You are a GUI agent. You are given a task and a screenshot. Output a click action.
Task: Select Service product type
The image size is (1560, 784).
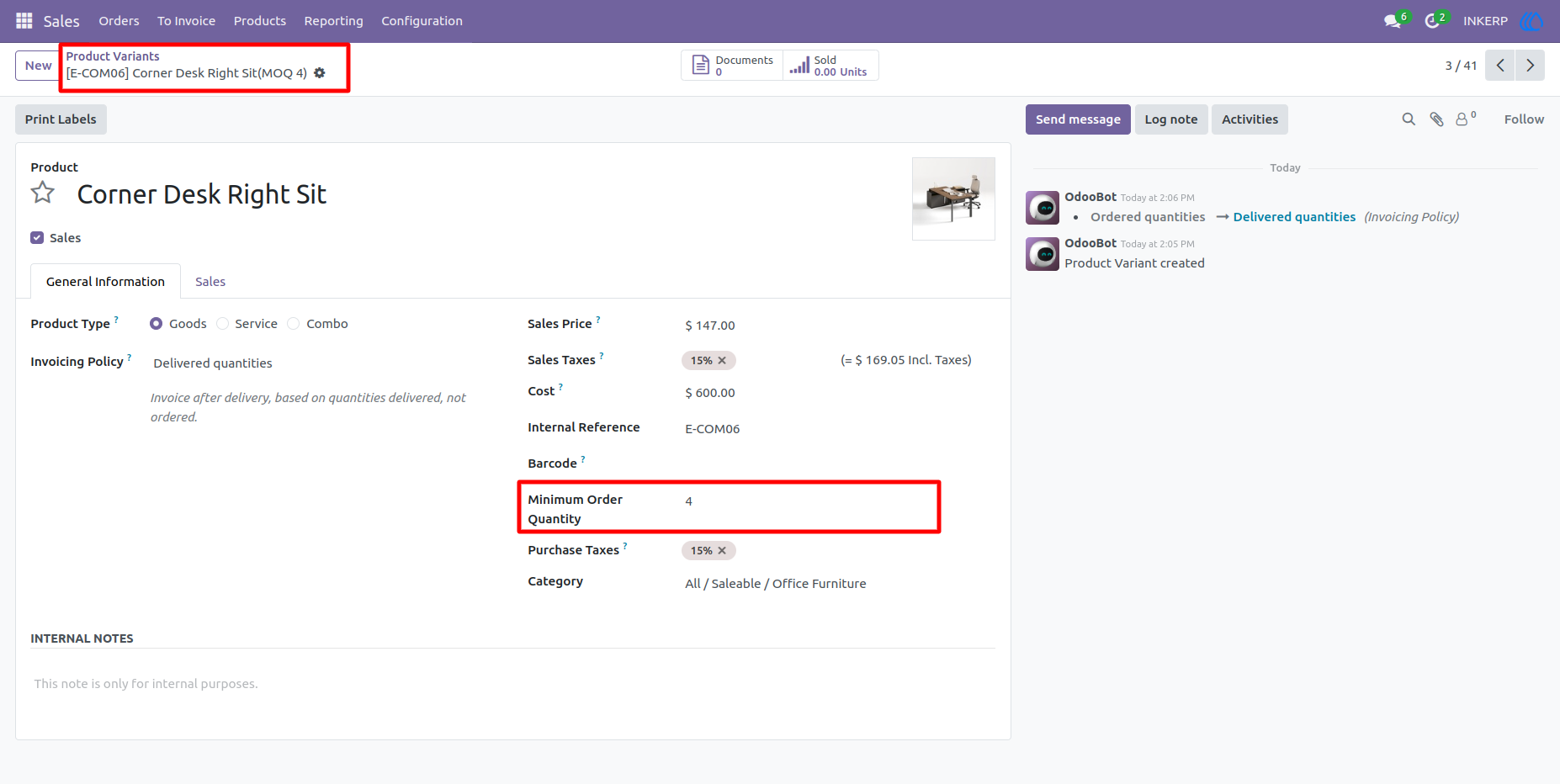point(222,324)
